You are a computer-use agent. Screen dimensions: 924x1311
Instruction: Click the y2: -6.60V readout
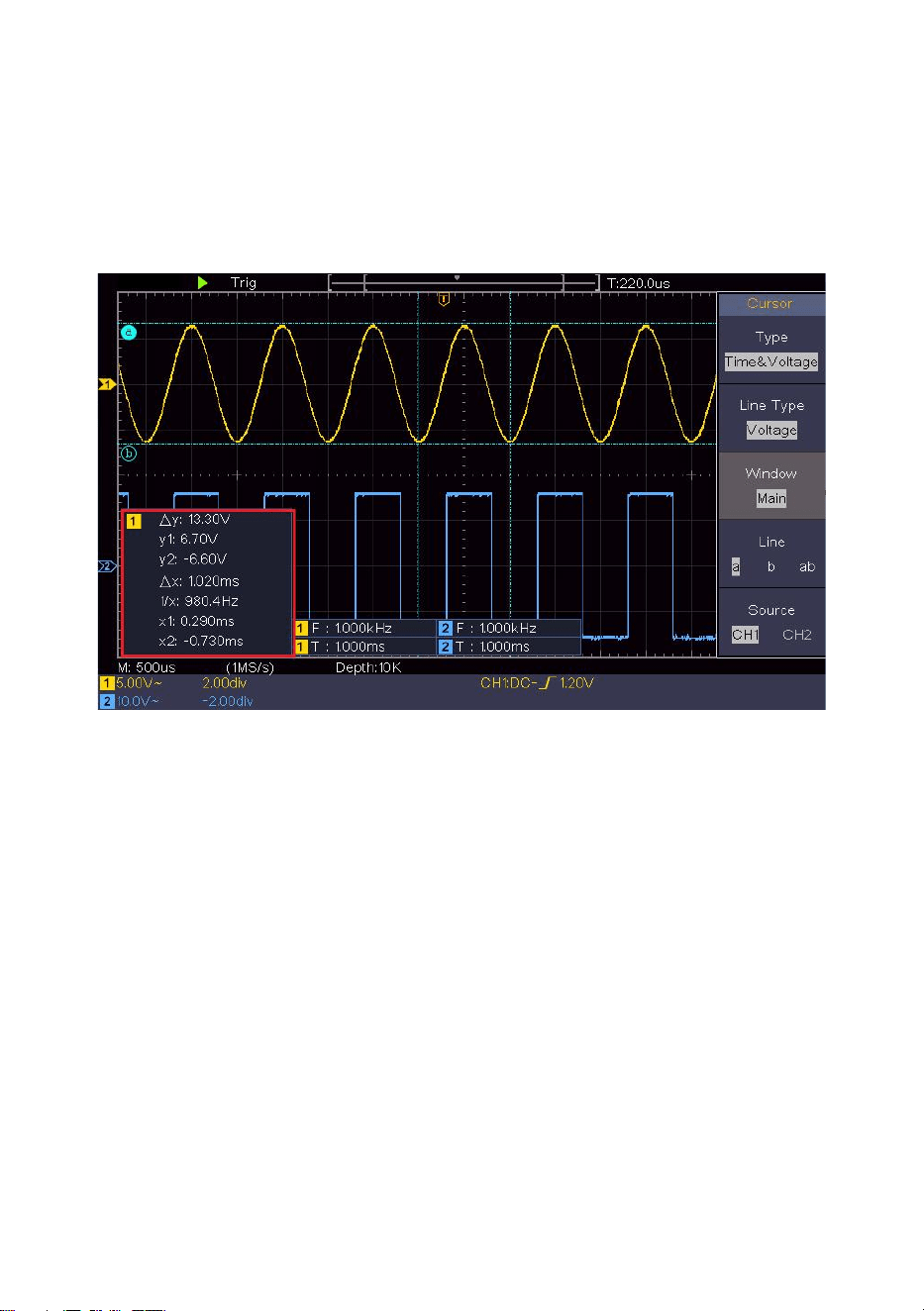click(192, 559)
